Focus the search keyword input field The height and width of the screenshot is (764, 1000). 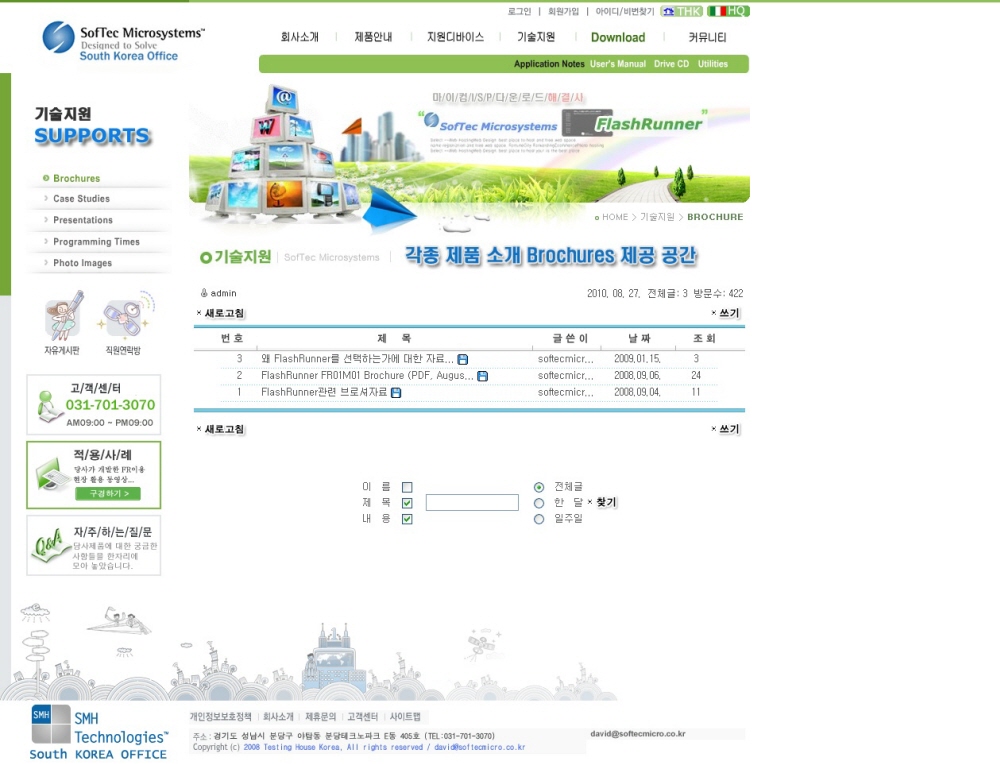pyautogui.click(x=472, y=503)
